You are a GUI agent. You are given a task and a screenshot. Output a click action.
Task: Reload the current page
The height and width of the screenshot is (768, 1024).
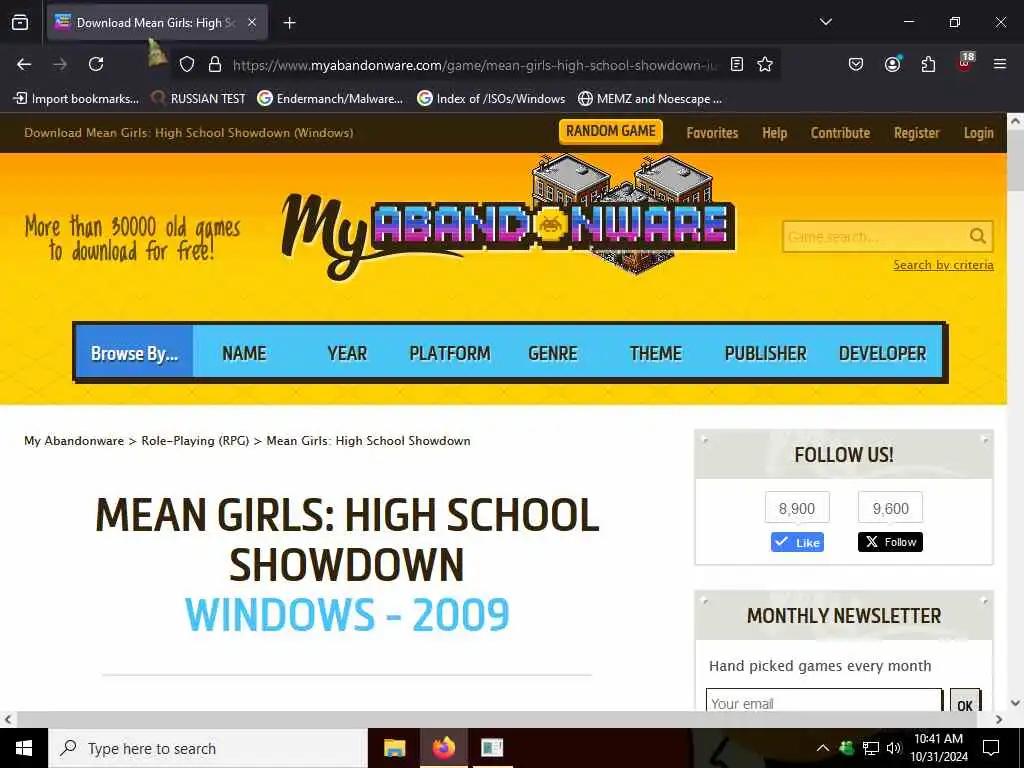[x=96, y=64]
